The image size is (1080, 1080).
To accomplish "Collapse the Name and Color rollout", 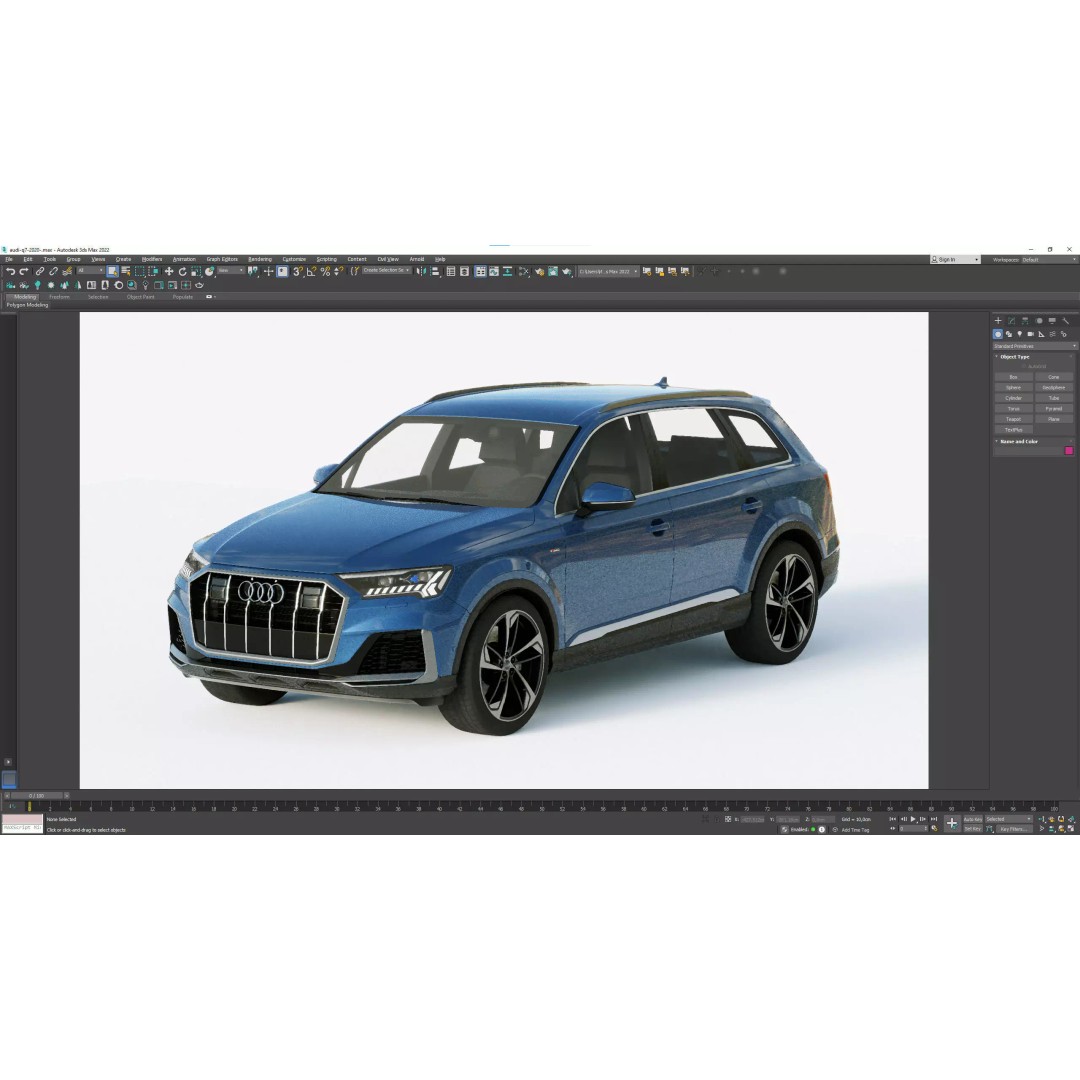I will (1019, 442).
